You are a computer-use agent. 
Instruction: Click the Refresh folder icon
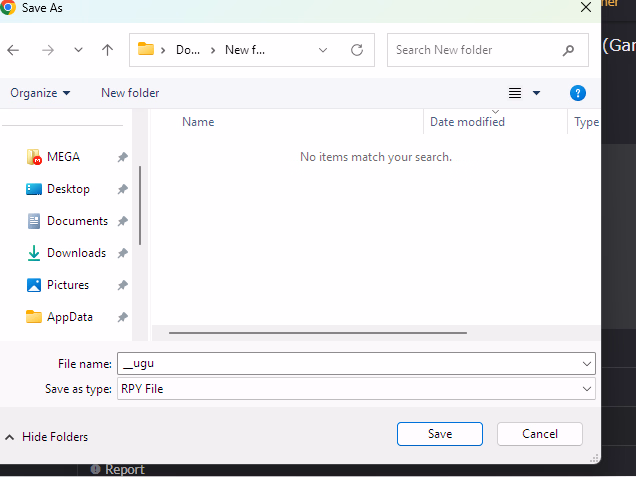point(357,50)
